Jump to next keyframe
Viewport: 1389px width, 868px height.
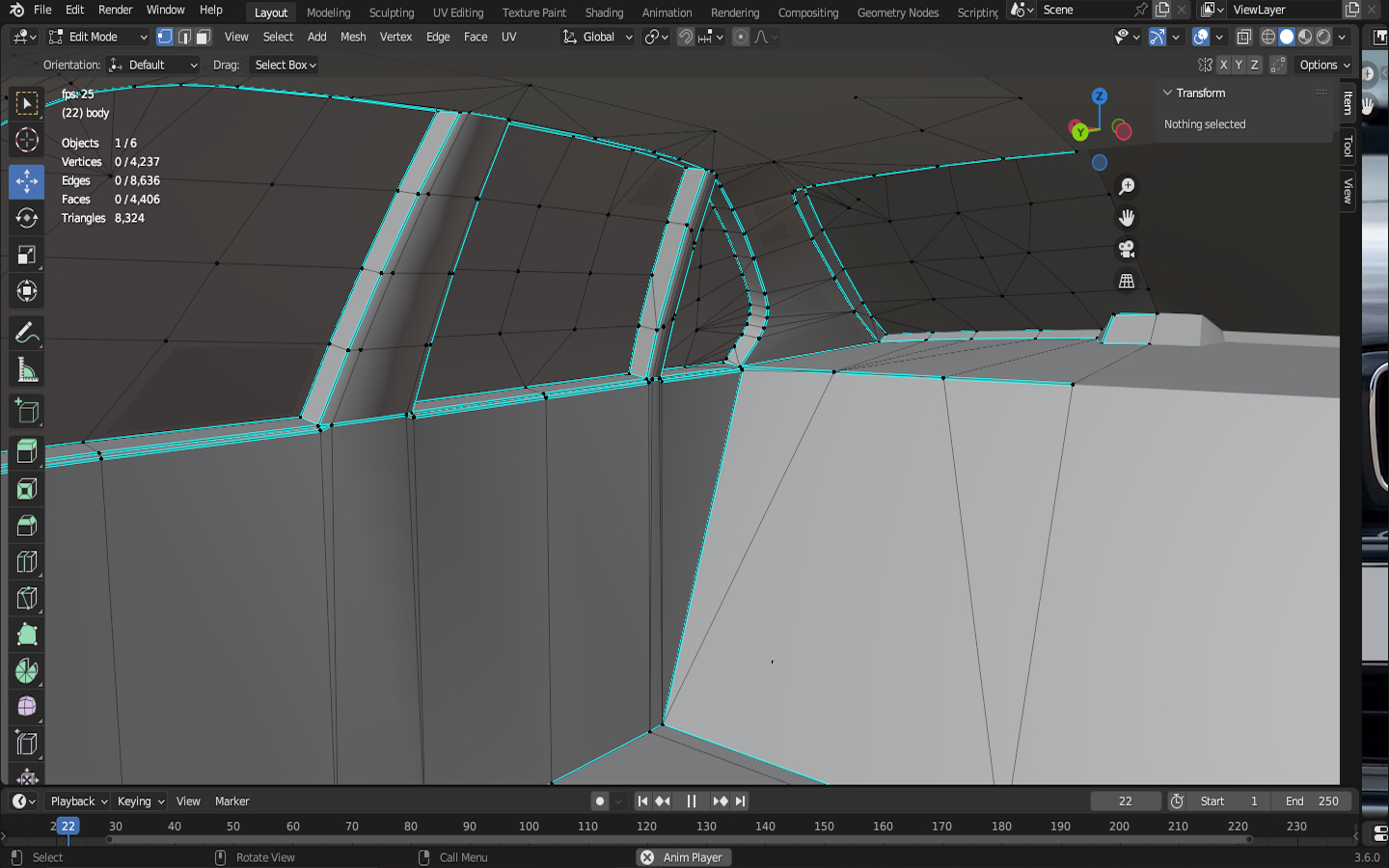pyautogui.click(x=720, y=801)
